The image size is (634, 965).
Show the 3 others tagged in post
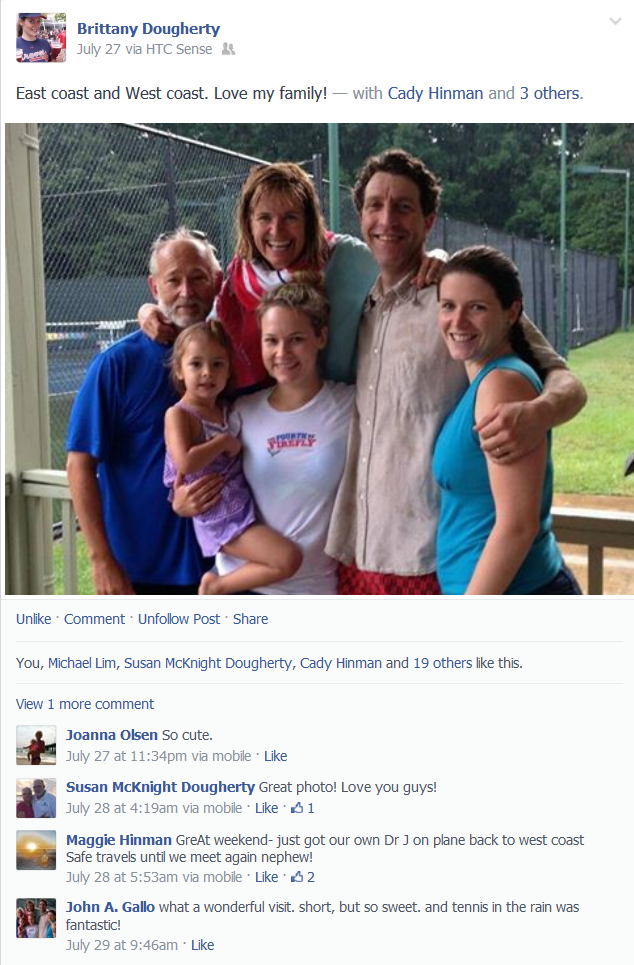(x=550, y=94)
